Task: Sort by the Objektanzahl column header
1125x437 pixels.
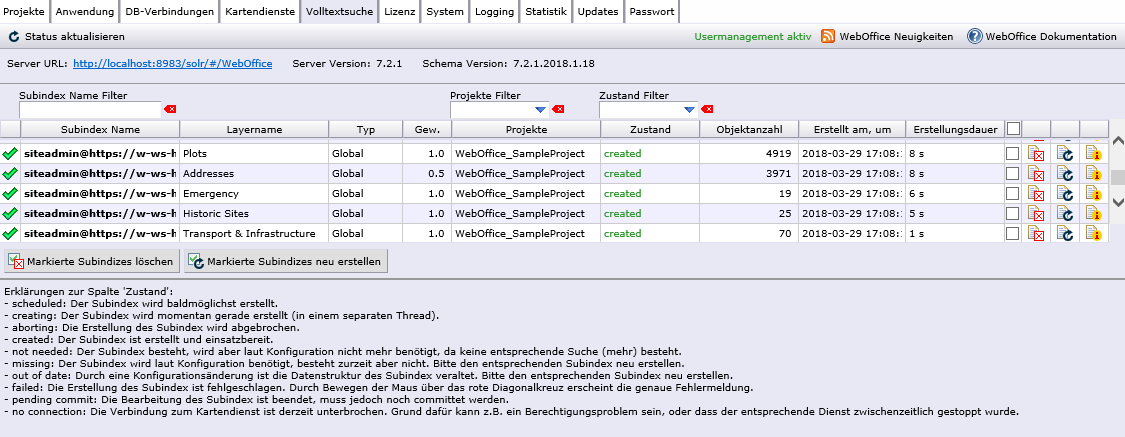Action: [x=749, y=129]
